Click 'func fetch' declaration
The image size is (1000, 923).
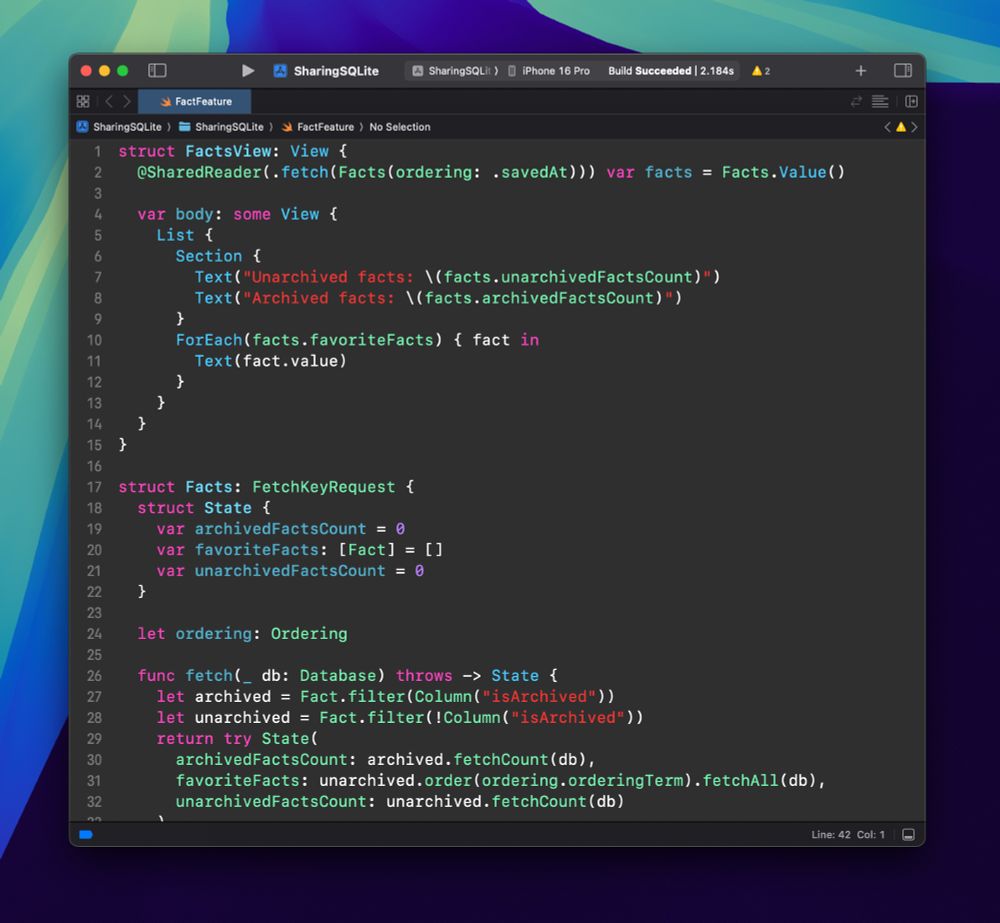[x=185, y=676]
